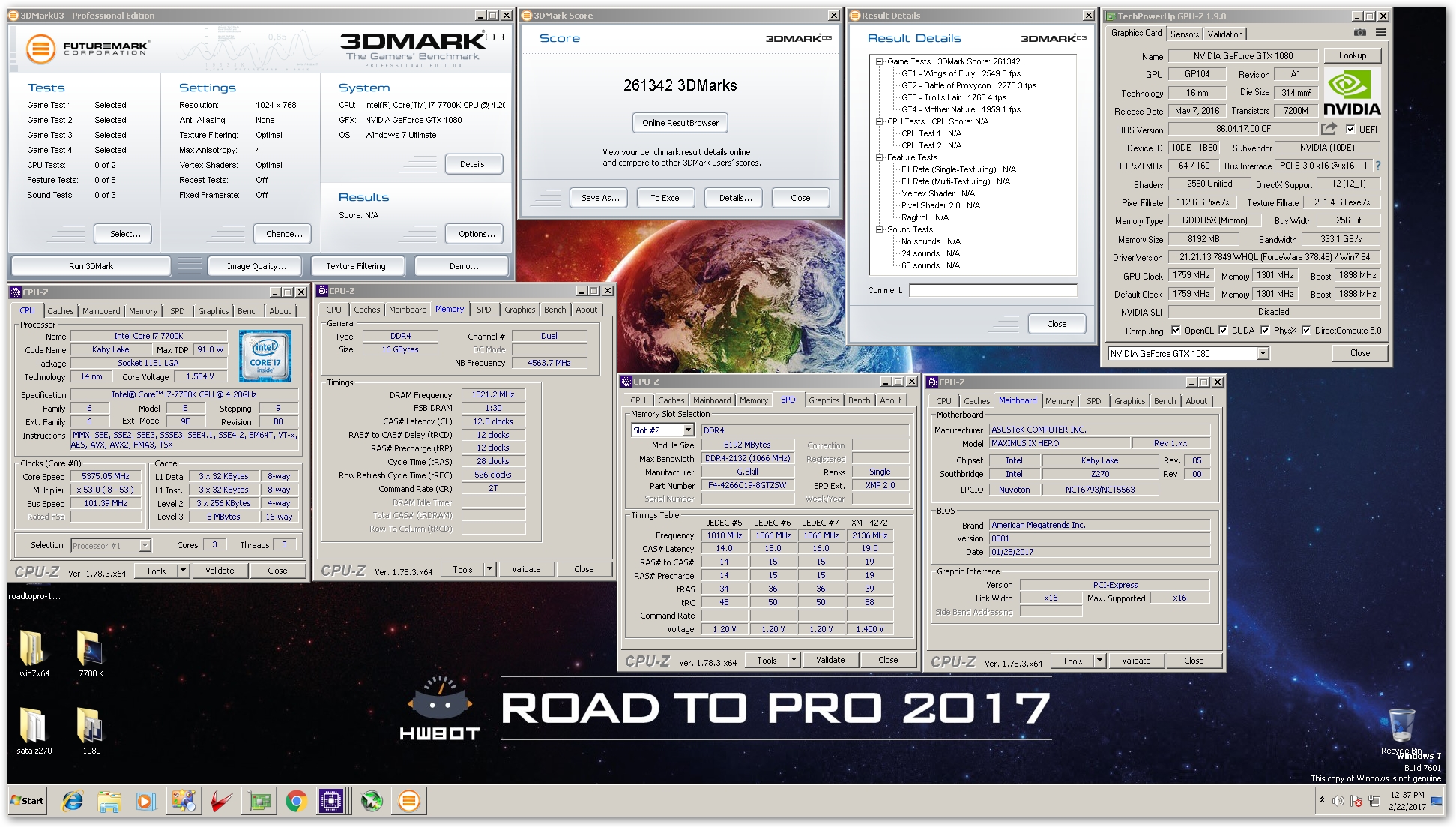Click the Futuremark logo in 3DMark03 window
The width and height of the screenshot is (1456, 827).
[87, 49]
